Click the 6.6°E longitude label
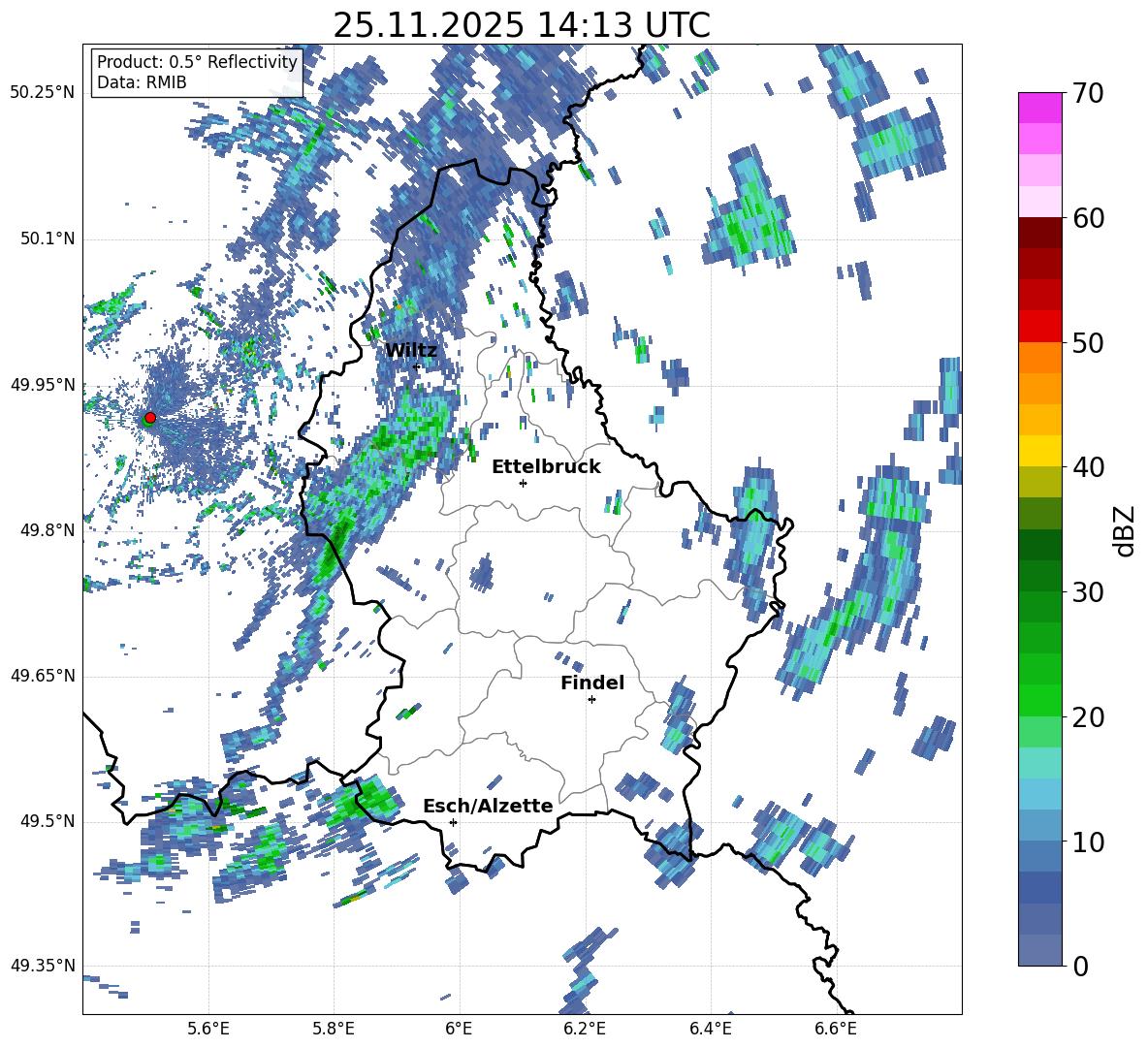The width and height of the screenshot is (1148, 1048). point(836,1030)
